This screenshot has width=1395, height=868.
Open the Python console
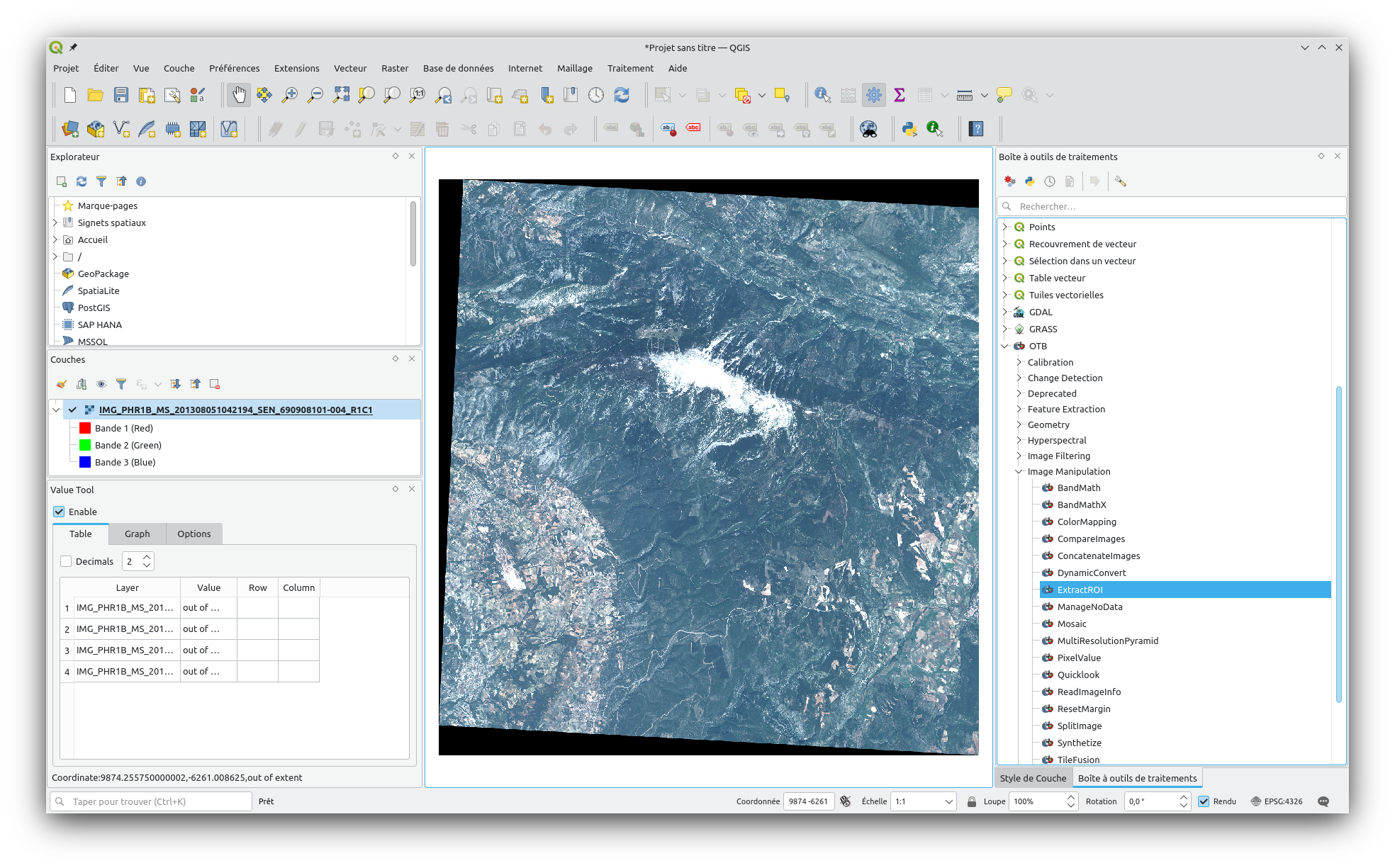[909, 129]
